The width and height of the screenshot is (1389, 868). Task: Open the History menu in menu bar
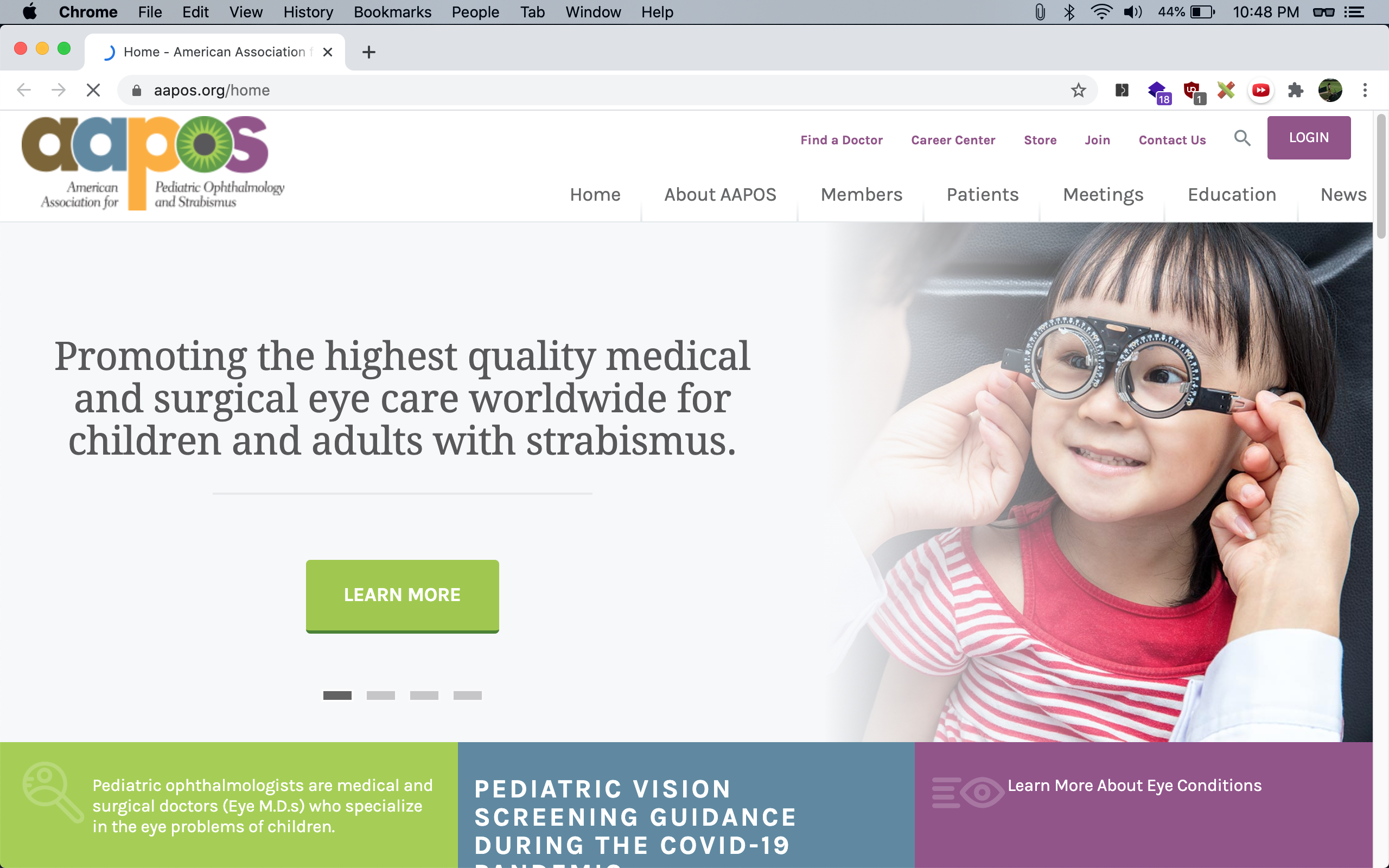[x=308, y=12]
